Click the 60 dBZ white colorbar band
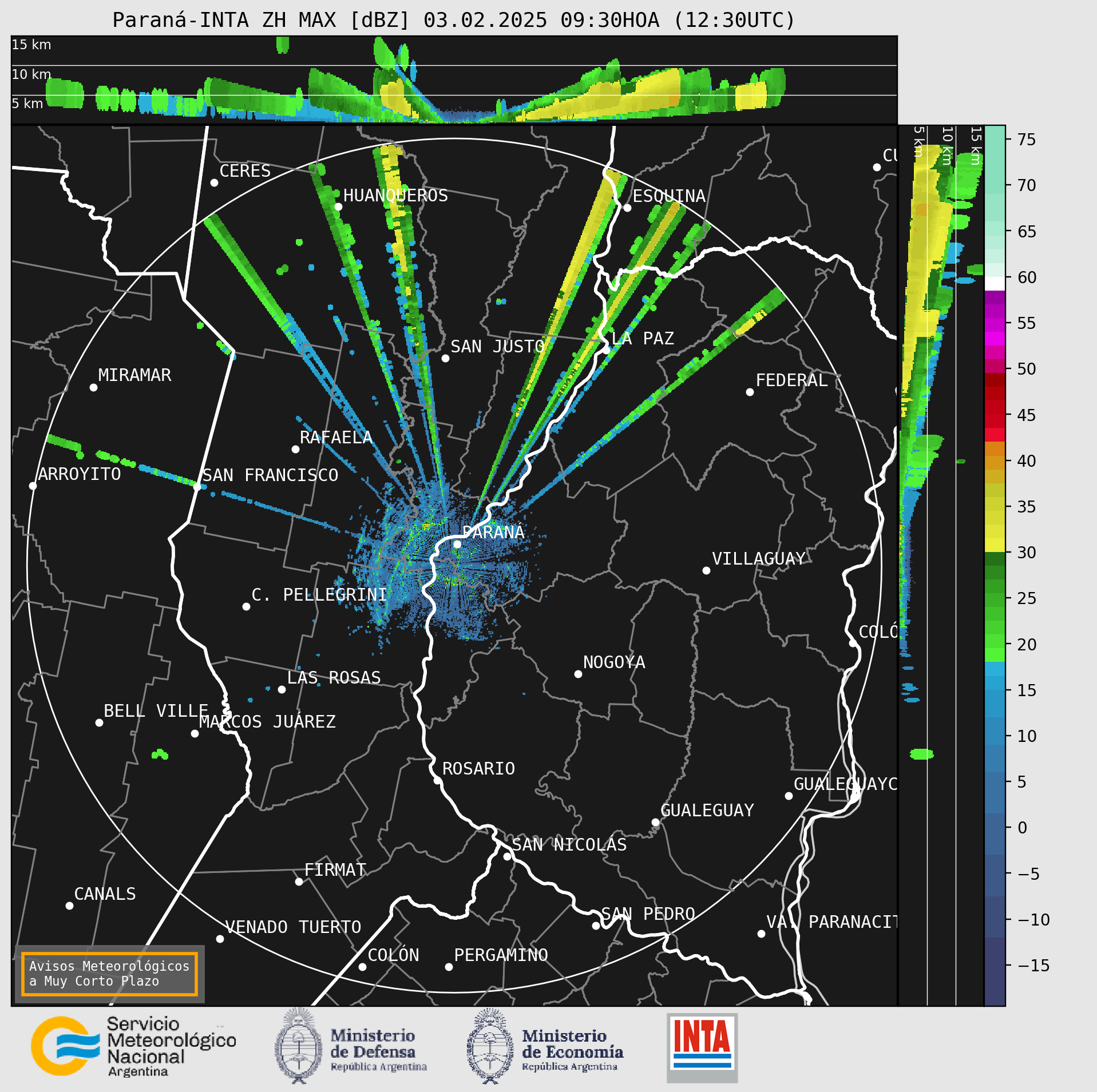This screenshot has width=1097, height=1092. click(995, 284)
